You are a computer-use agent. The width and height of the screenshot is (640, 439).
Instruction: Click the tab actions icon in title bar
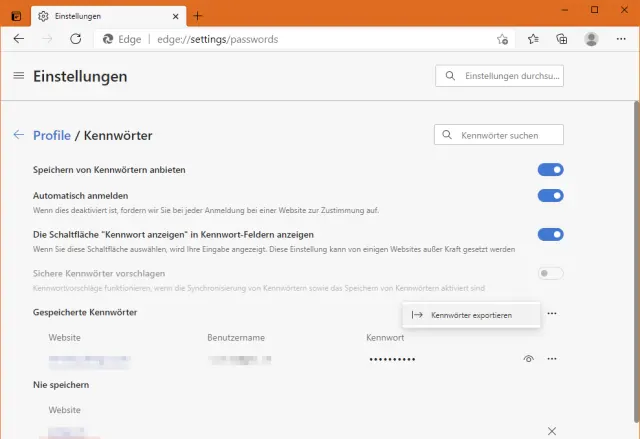[16, 16]
